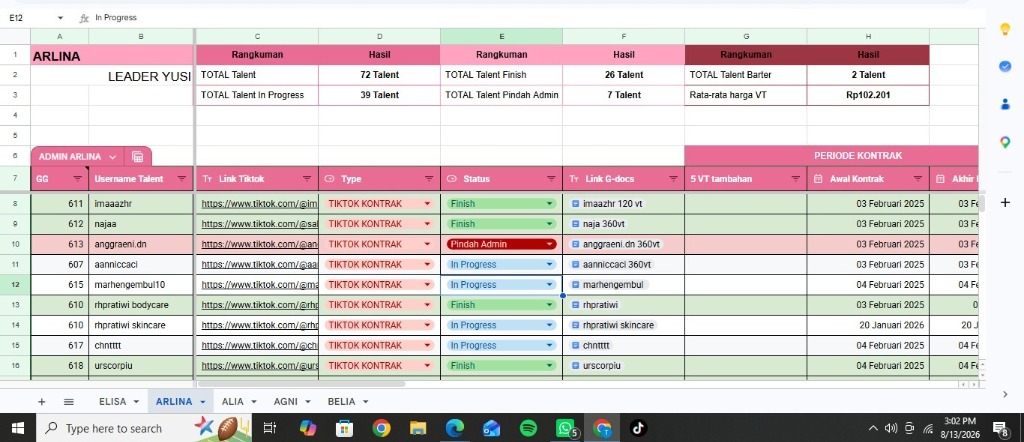
Task: Open filter for Username Talent column
Action: tap(182, 178)
